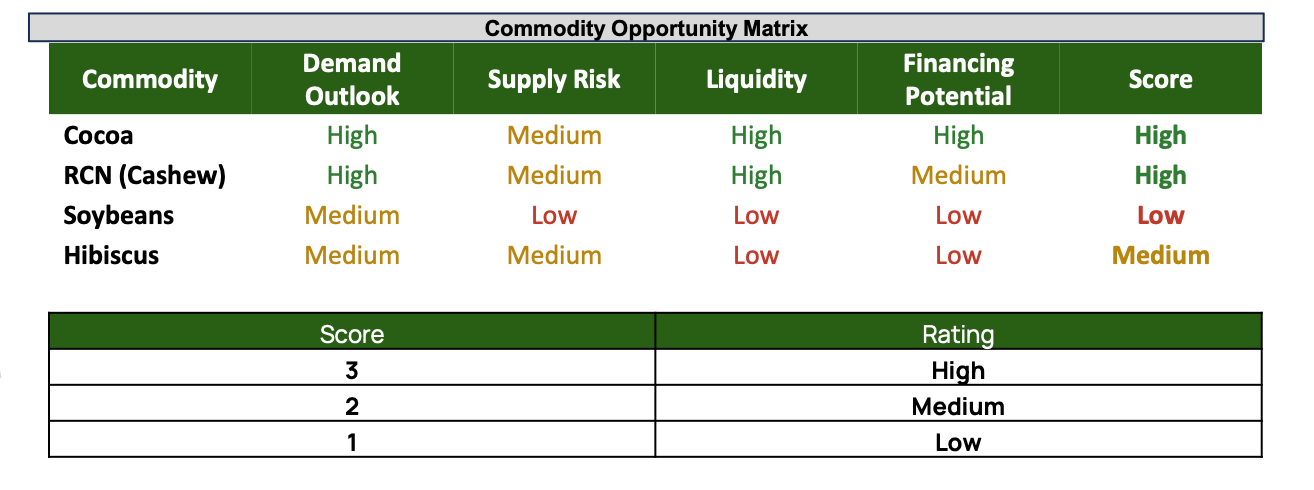The width and height of the screenshot is (1314, 490).
Task: Click Soybeans' bold Low score cell
Action: pyautogui.click(x=1160, y=215)
